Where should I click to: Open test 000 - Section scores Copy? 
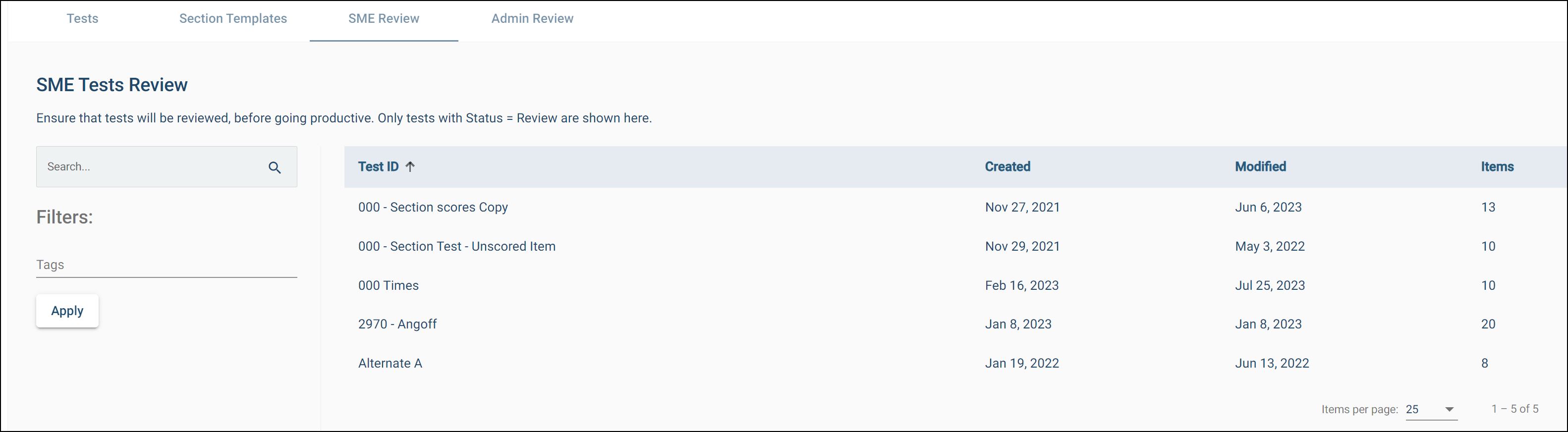433,208
